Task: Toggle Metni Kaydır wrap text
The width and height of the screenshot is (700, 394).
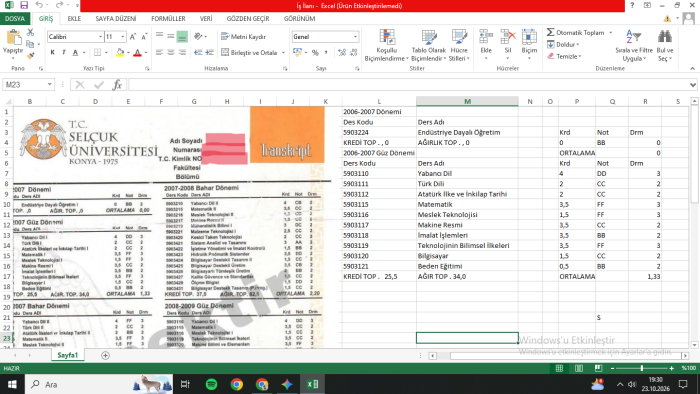Action: 243,37
